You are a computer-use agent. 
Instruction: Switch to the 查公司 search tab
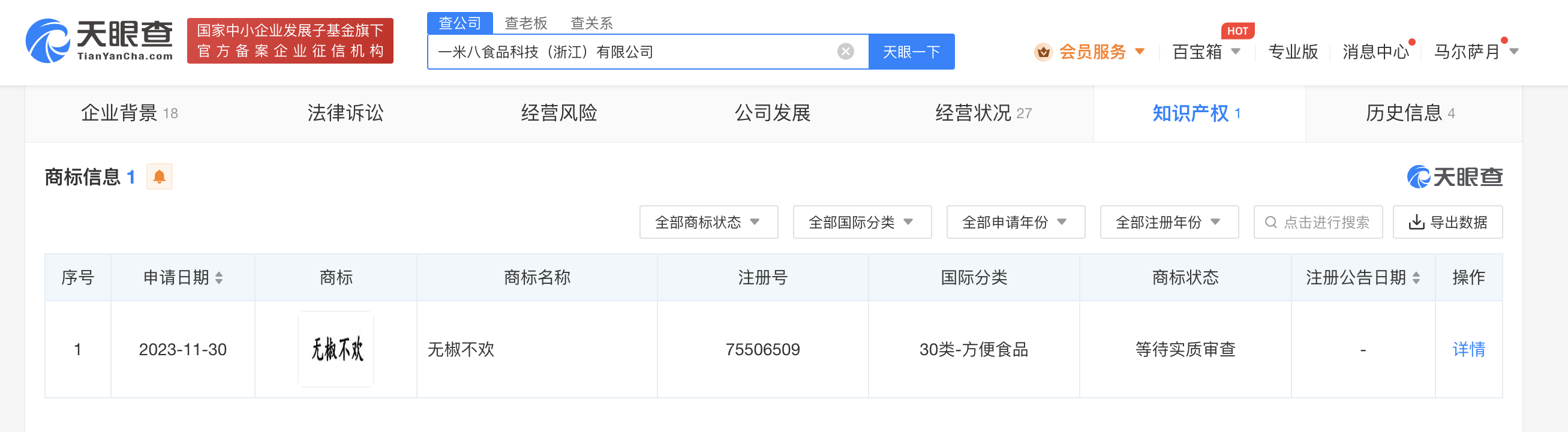[x=459, y=23]
